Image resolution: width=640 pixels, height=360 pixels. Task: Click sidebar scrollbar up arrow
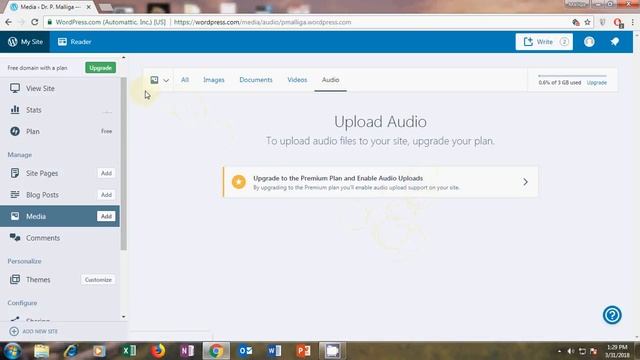pyautogui.click(x=124, y=58)
